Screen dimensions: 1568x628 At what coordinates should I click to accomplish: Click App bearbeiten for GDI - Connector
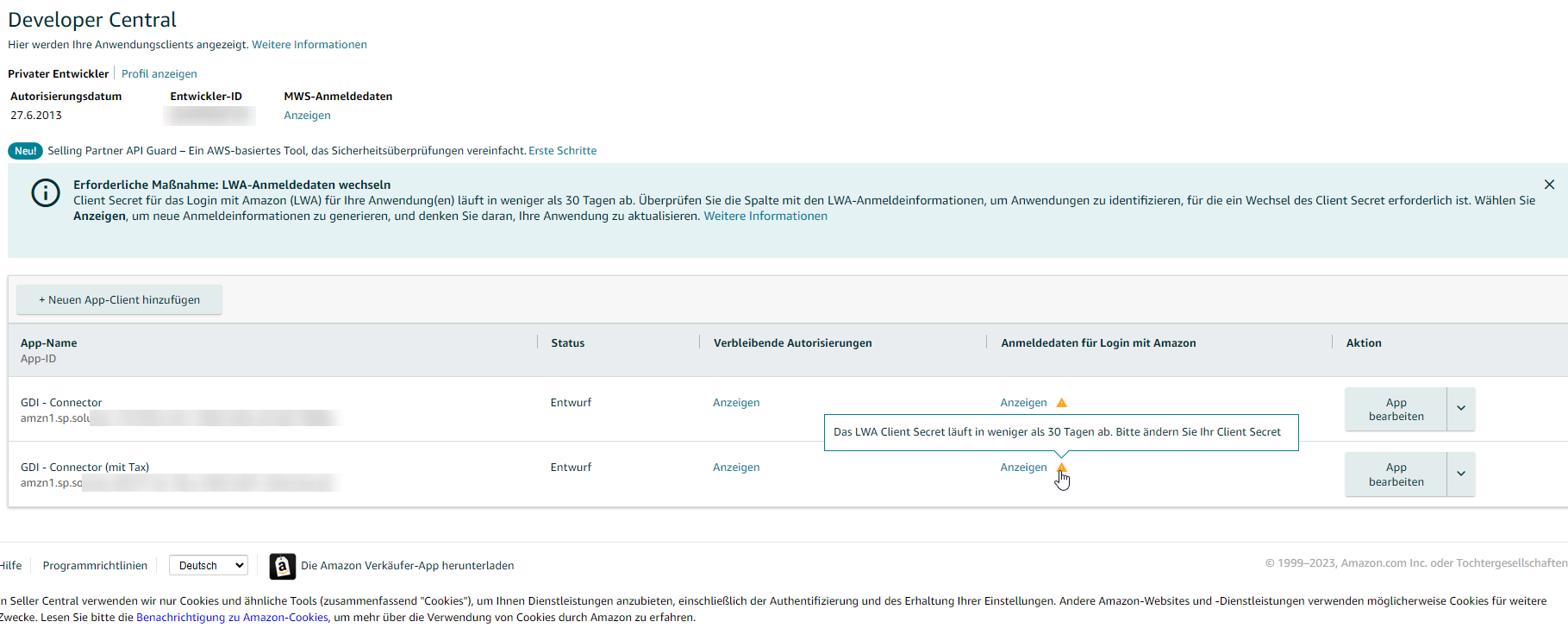[x=1395, y=409]
